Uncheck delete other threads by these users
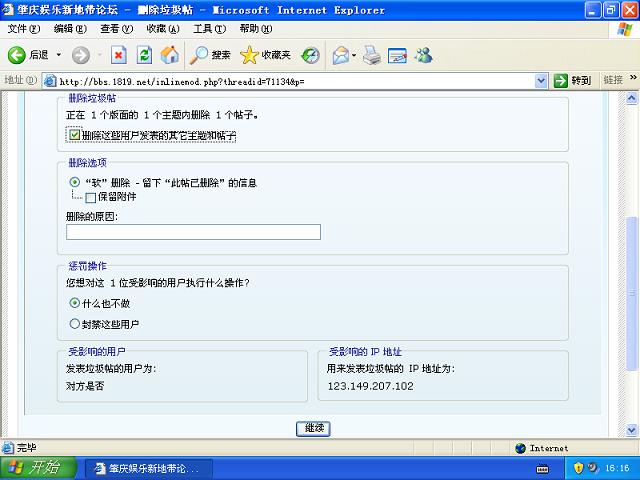This screenshot has width=640, height=480. pyautogui.click(x=74, y=134)
